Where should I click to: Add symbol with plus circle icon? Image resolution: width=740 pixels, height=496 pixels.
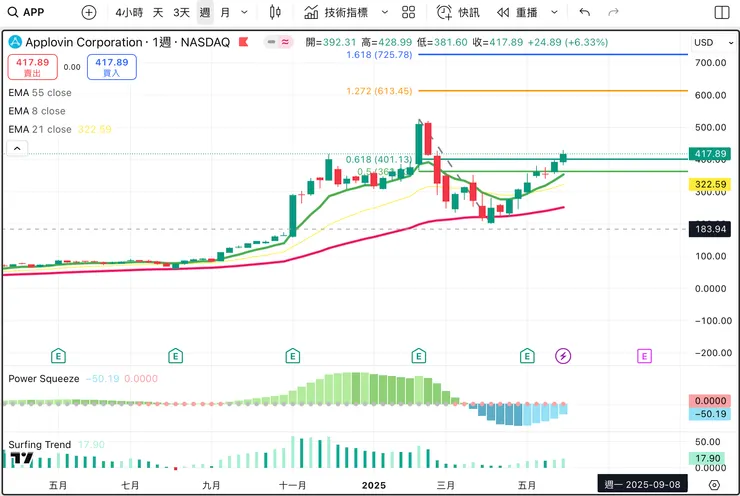pyautogui.click(x=89, y=12)
